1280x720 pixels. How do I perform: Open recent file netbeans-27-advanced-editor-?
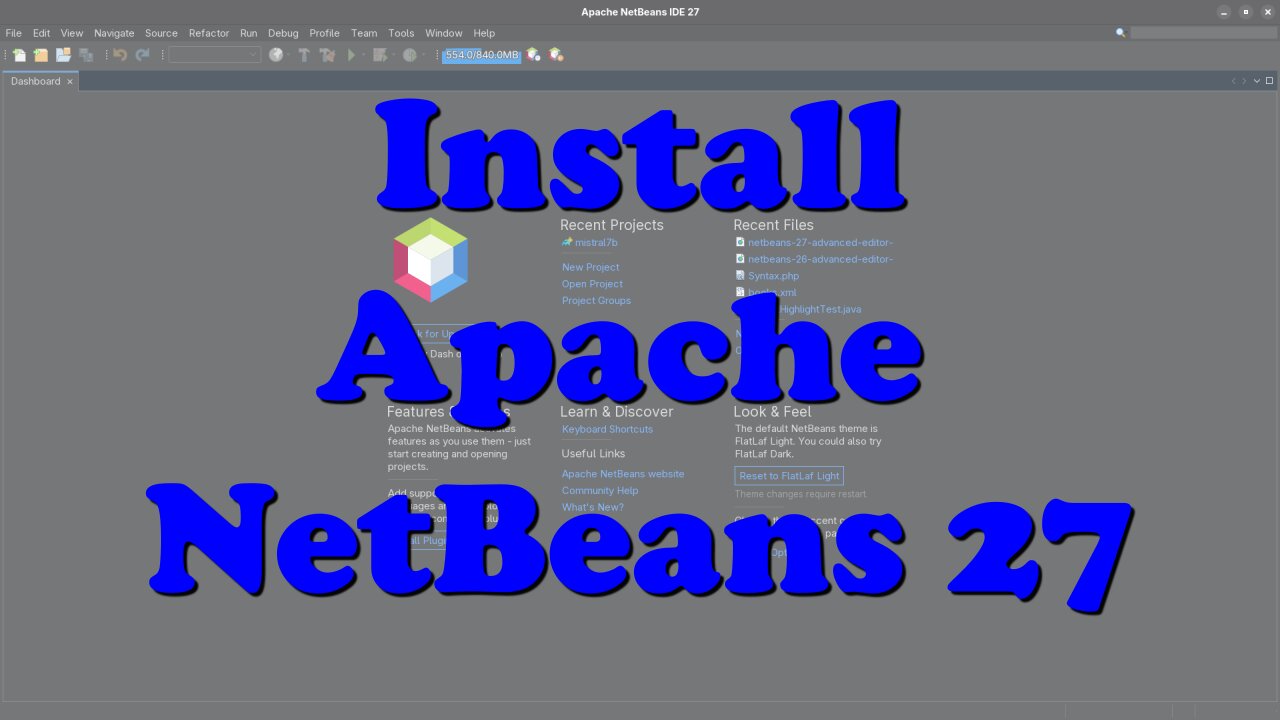click(x=820, y=242)
